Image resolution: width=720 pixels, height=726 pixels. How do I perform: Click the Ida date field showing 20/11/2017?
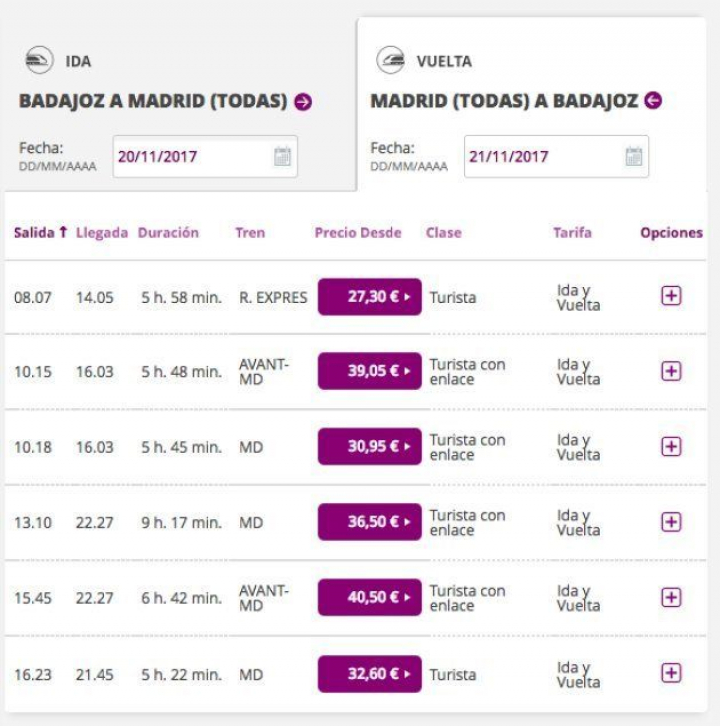click(190, 157)
